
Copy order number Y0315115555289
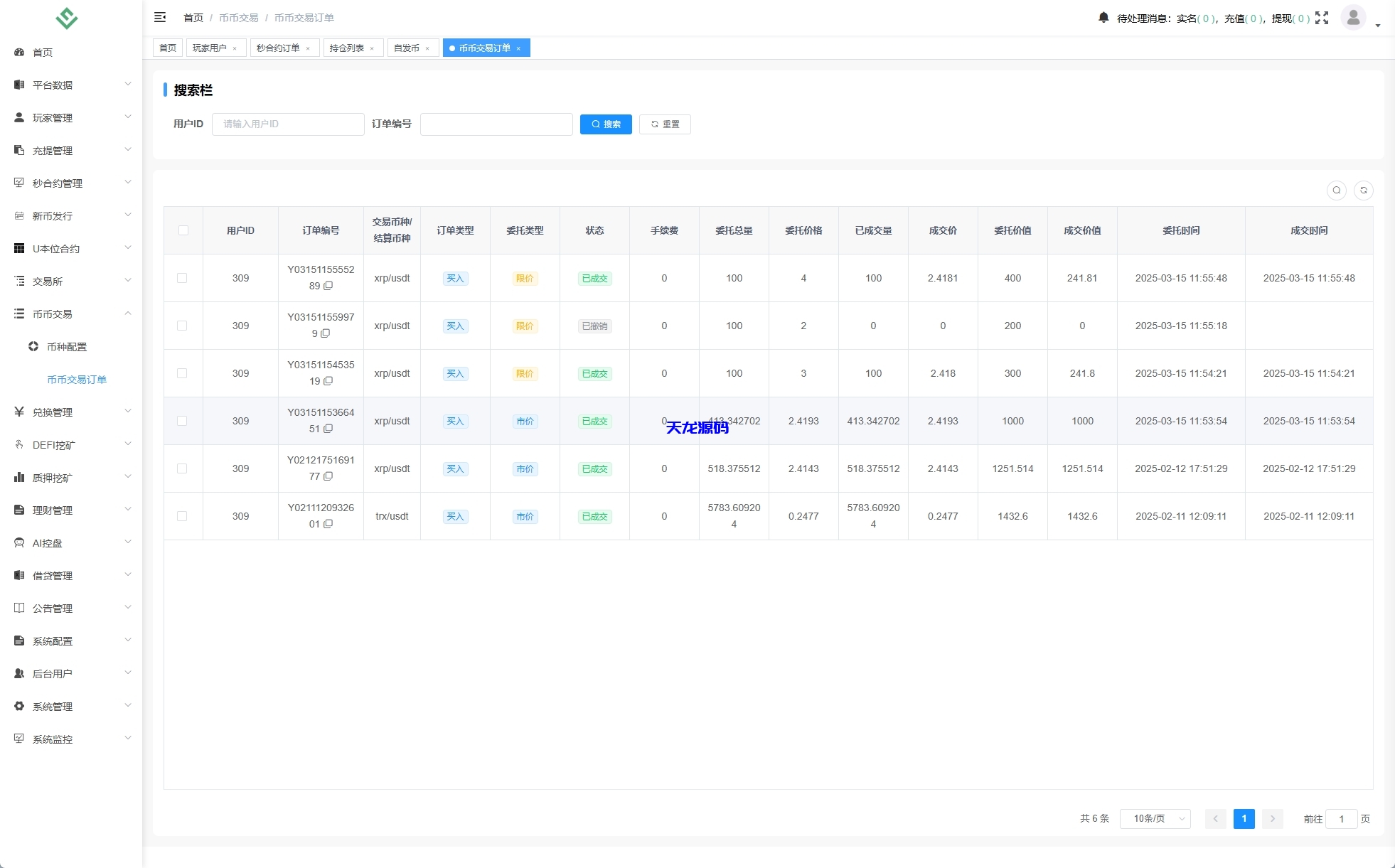(328, 286)
